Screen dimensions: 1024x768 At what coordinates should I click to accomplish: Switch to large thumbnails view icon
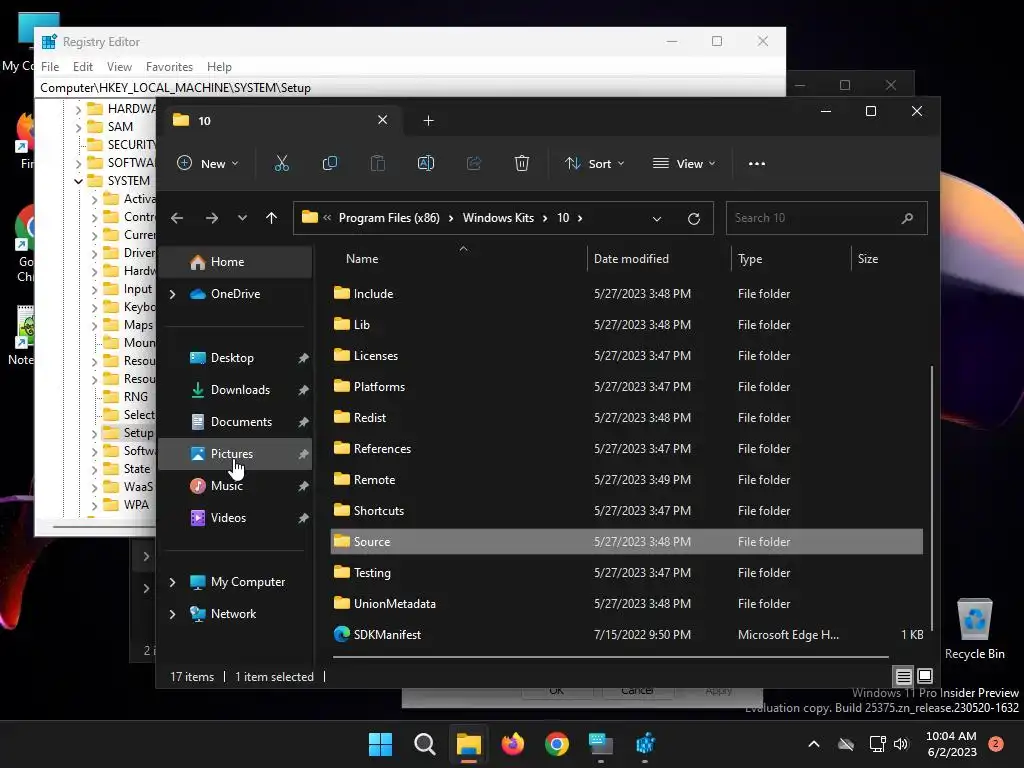coord(925,676)
